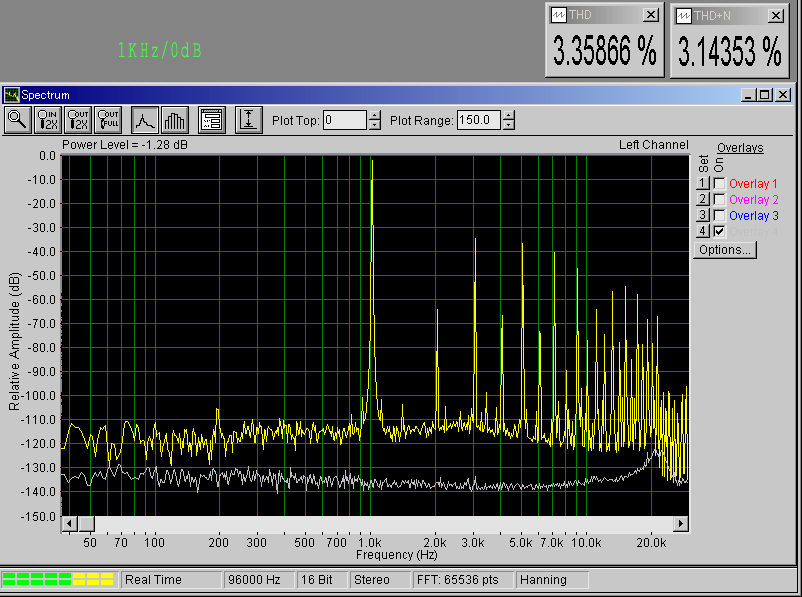Click the Real Time status field
802x597 pixels.
[171, 580]
